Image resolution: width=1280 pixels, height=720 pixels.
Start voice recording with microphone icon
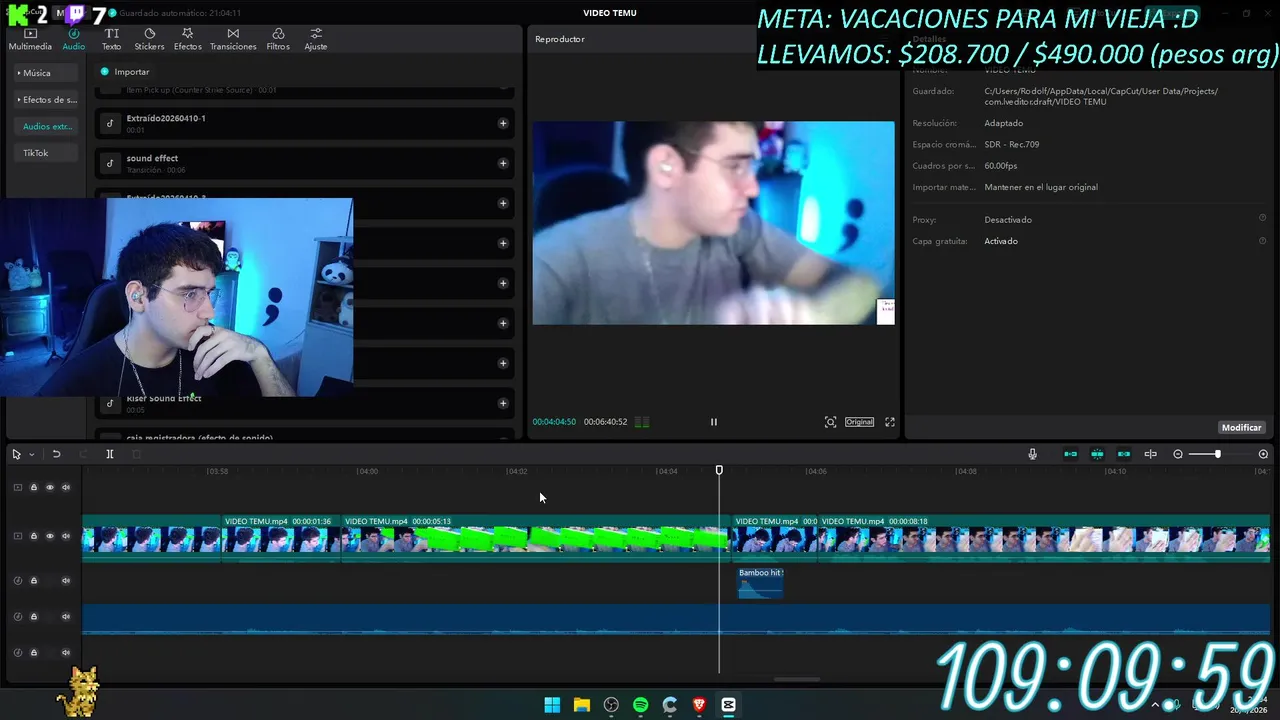point(1032,454)
